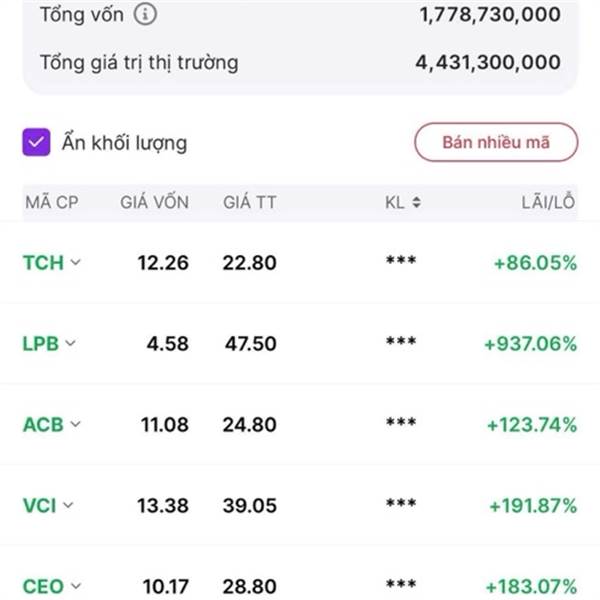
Task: Tap LPB profit percentage +937.06%
Action: 530,344
